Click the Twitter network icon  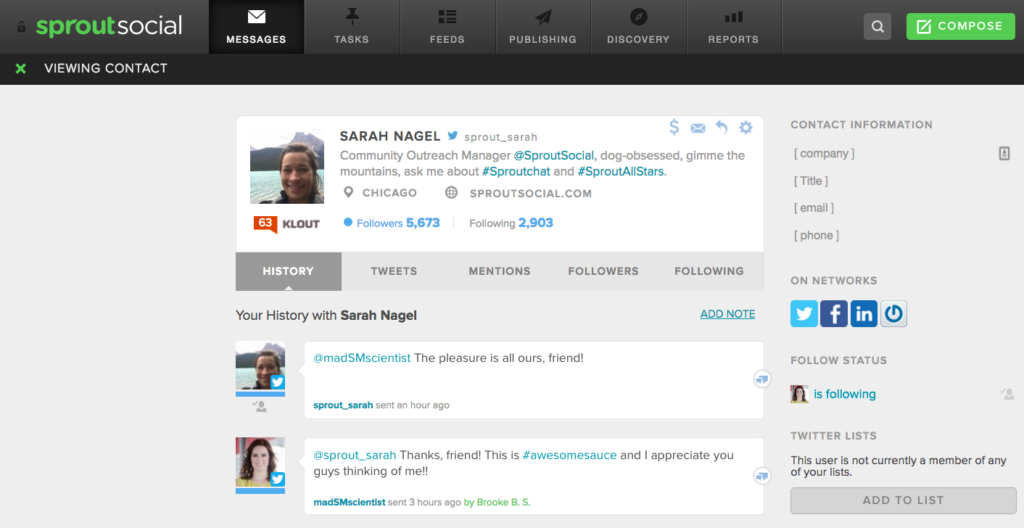tap(804, 314)
